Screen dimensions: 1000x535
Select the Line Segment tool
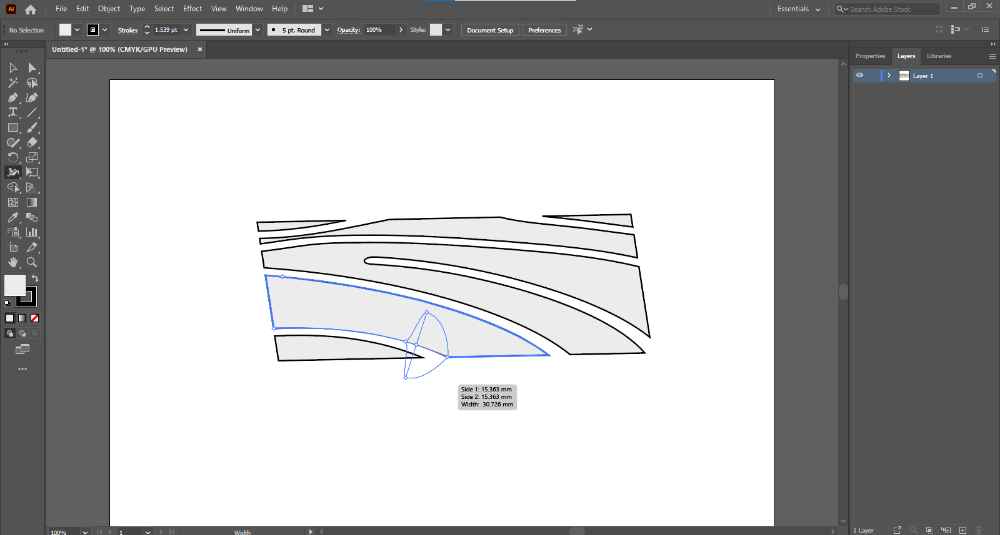click(x=32, y=112)
